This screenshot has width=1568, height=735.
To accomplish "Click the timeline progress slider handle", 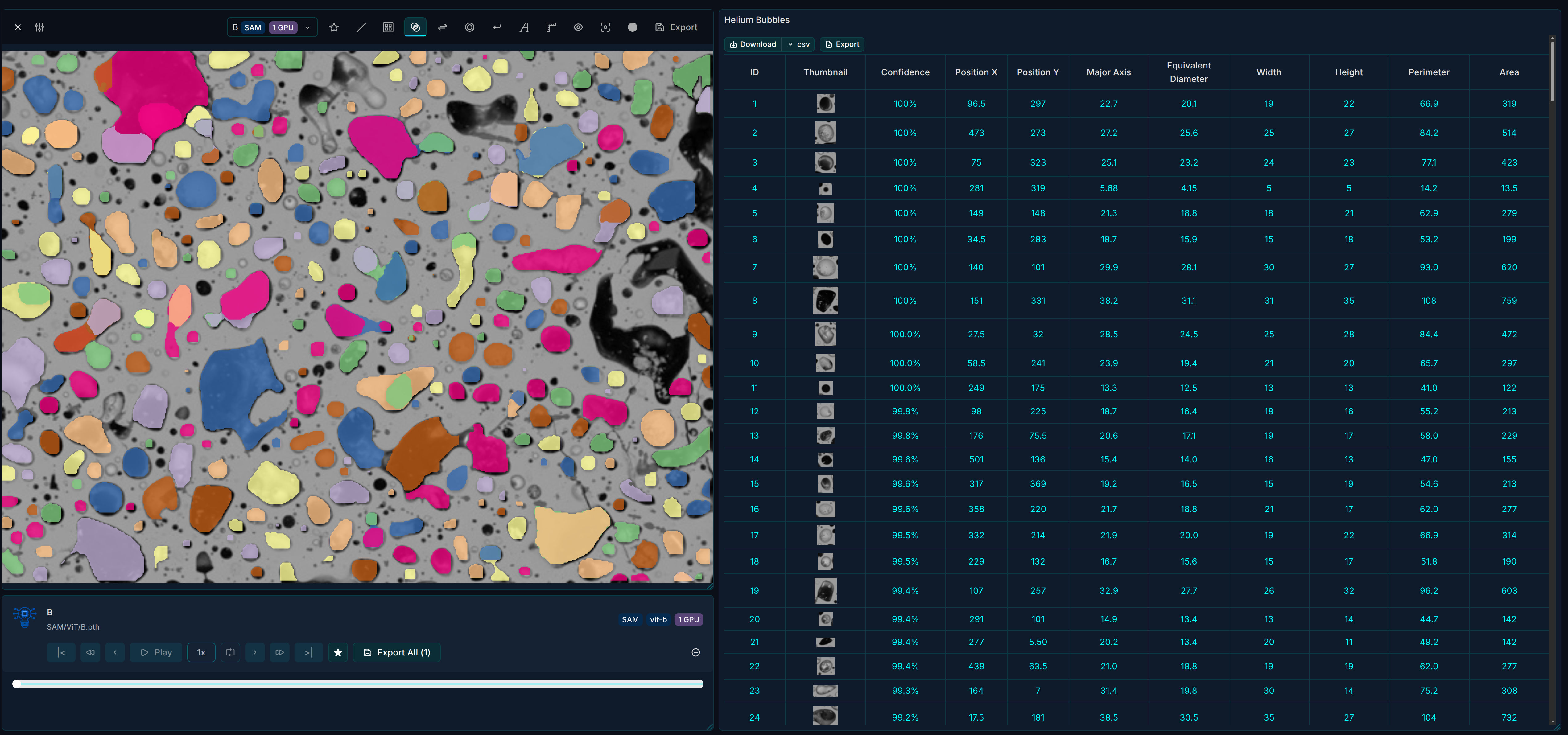I will pyautogui.click(x=16, y=684).
